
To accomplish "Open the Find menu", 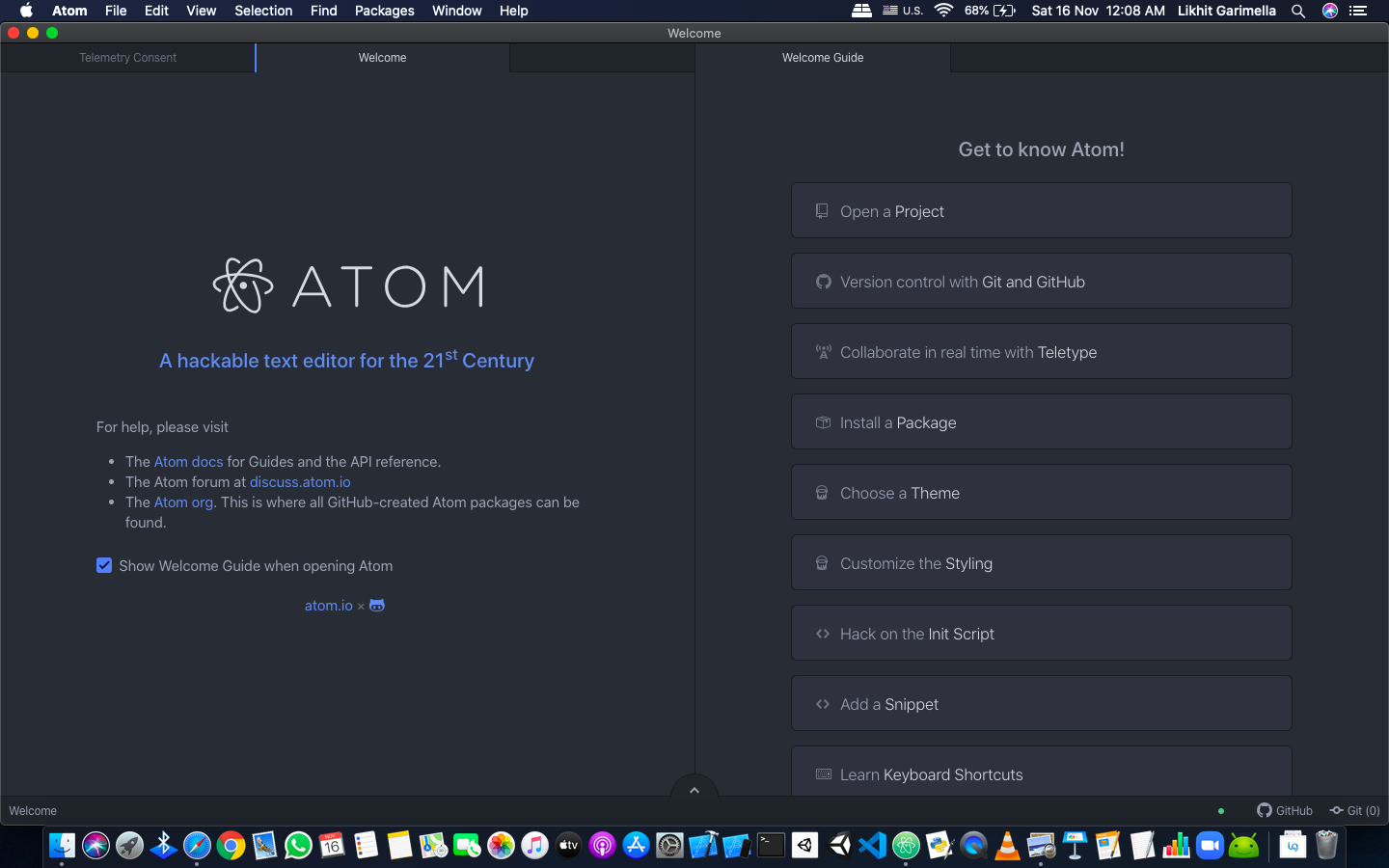I will (323, 11).
